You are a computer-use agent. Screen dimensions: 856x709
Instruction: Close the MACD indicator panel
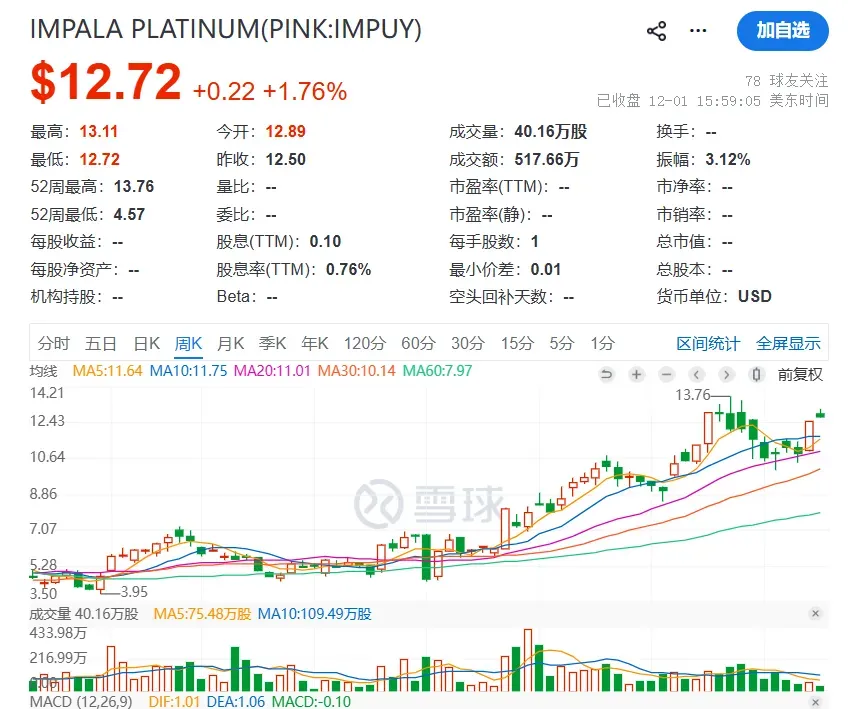[x=815, y=702]
